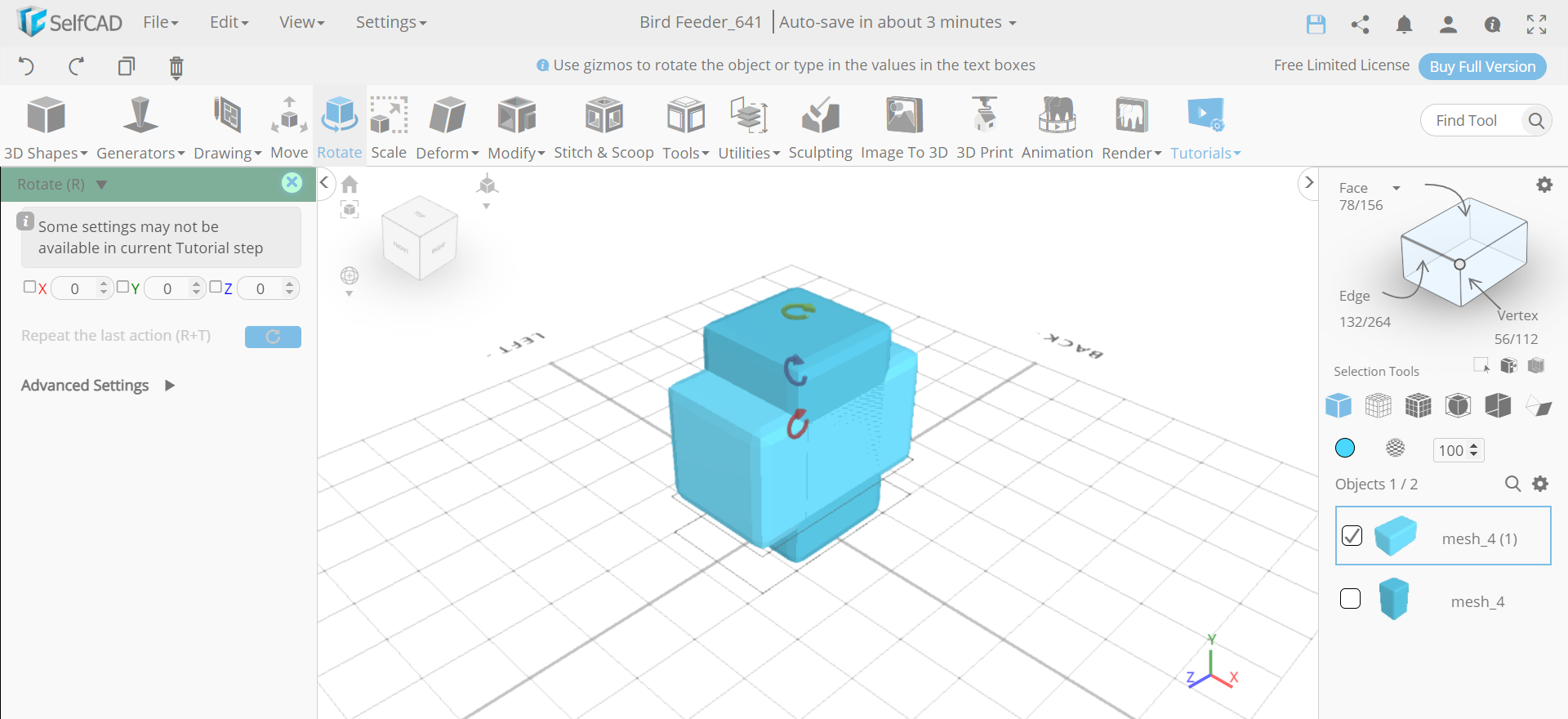This screenshot has height=719, width=1568.
Task: Toggle the X axis checkbox
Action: (x=29, y=287)
